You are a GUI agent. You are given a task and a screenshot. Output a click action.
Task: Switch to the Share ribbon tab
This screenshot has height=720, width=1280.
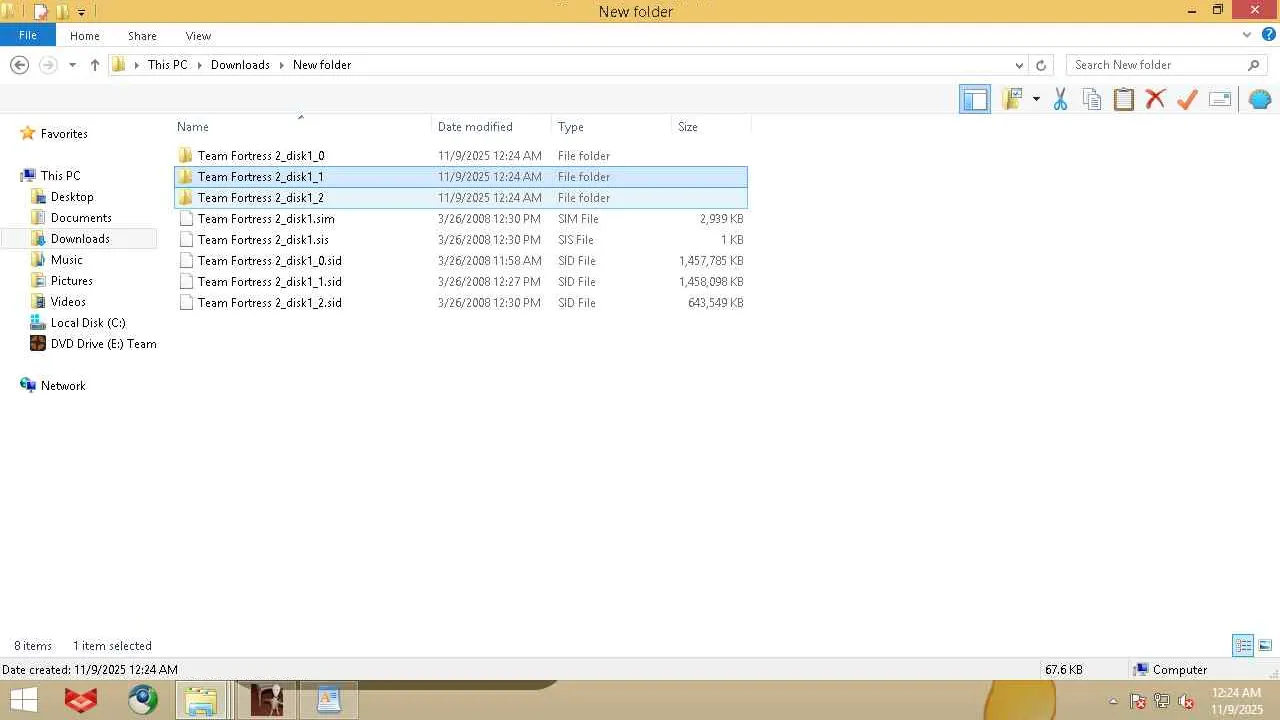click(142, 36)
